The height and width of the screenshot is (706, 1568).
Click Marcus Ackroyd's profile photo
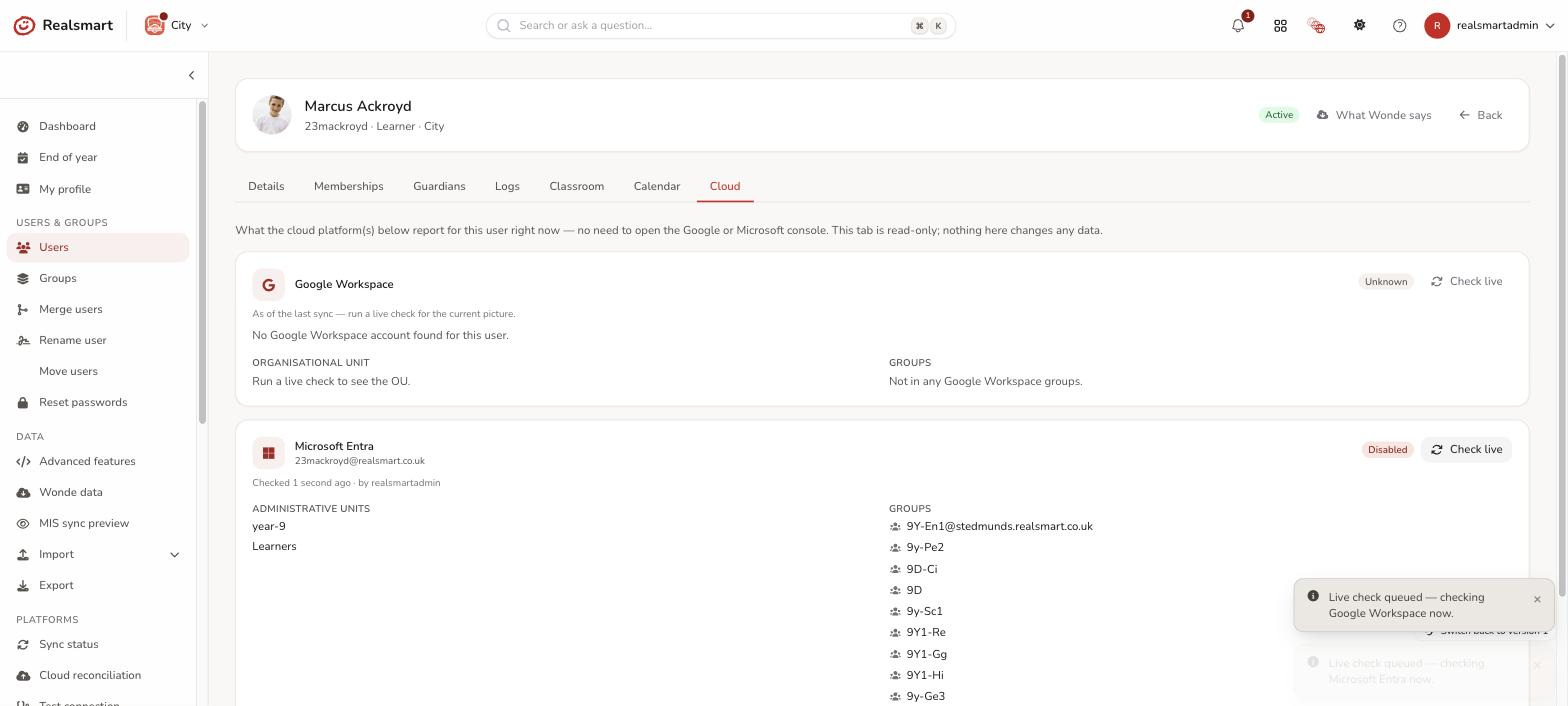272,115
